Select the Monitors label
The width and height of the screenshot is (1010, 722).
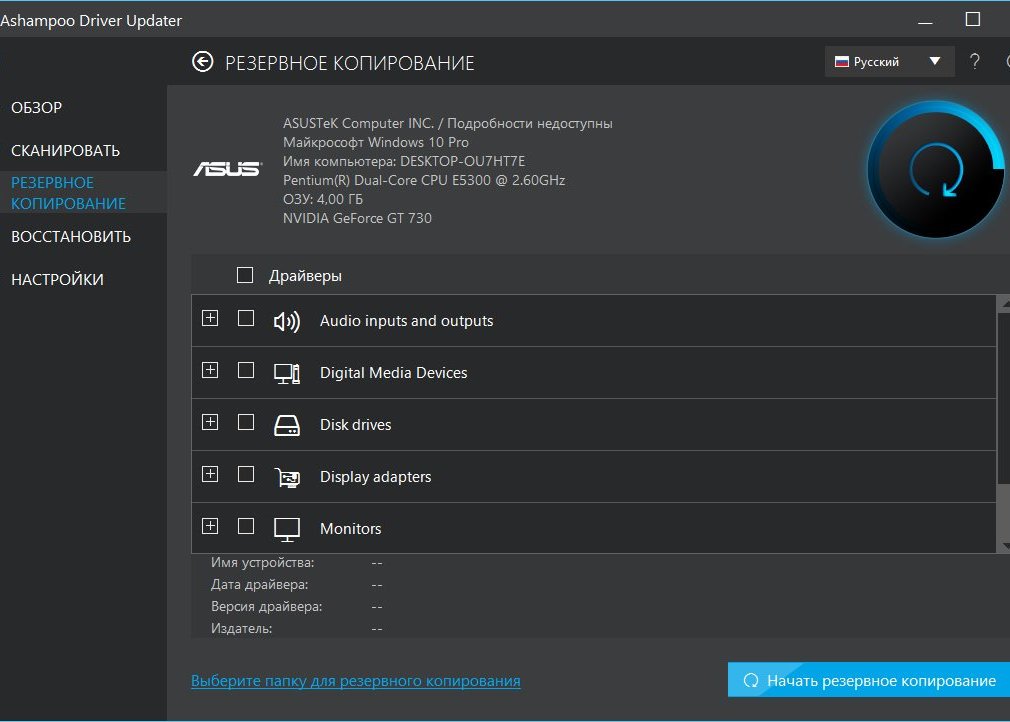[350, 529]
